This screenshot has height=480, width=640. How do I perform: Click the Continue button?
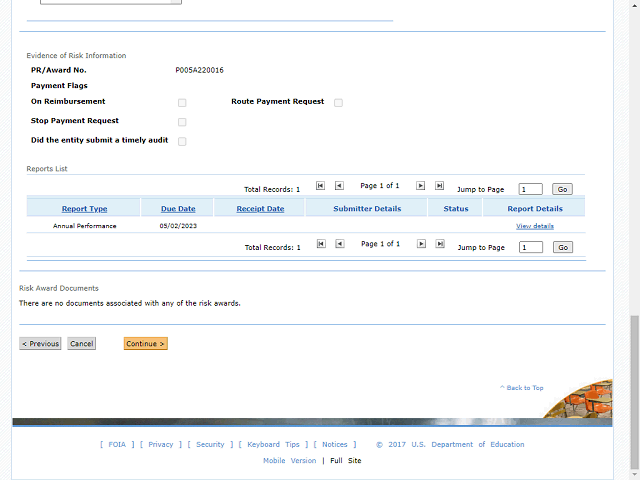pyautogui.click(x=146, y=344)
